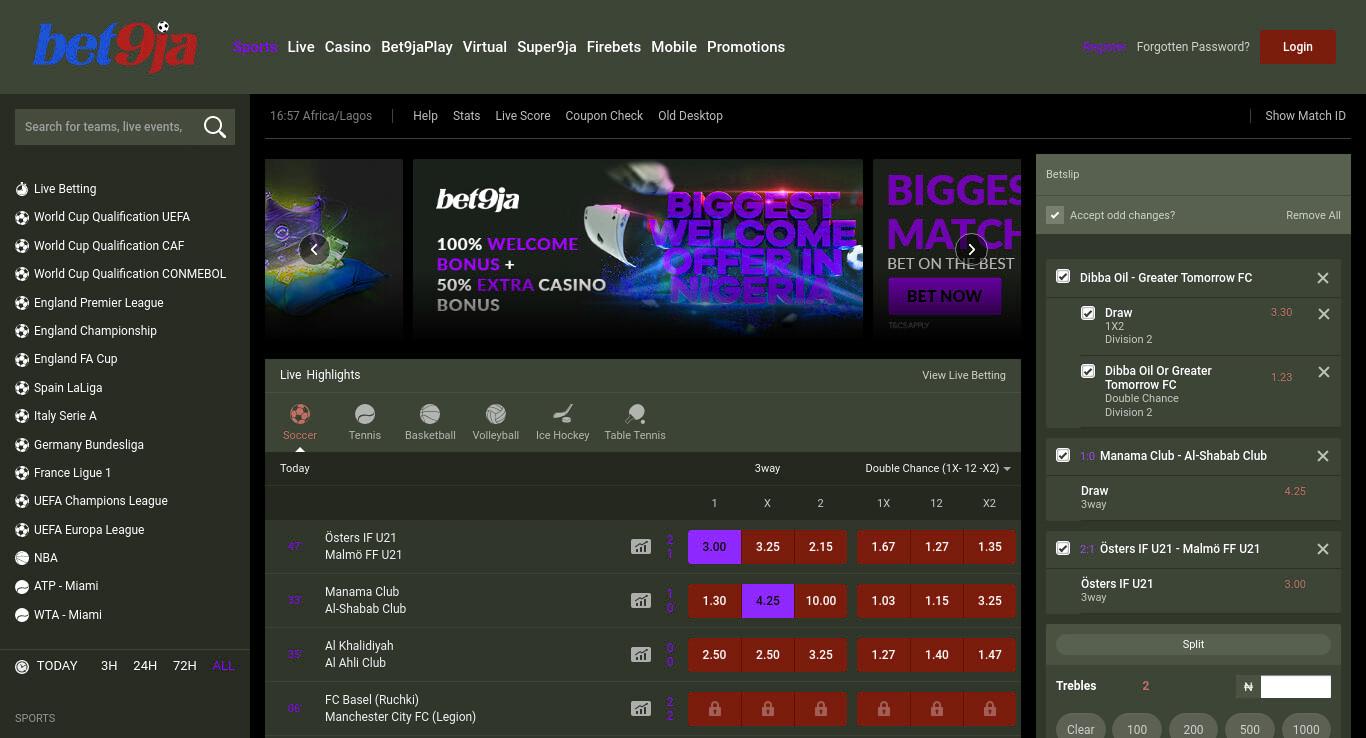The width and height of the screenshot is (1366, 738).
Task: Show next banner with right arrow
Action: click(971, 250)
